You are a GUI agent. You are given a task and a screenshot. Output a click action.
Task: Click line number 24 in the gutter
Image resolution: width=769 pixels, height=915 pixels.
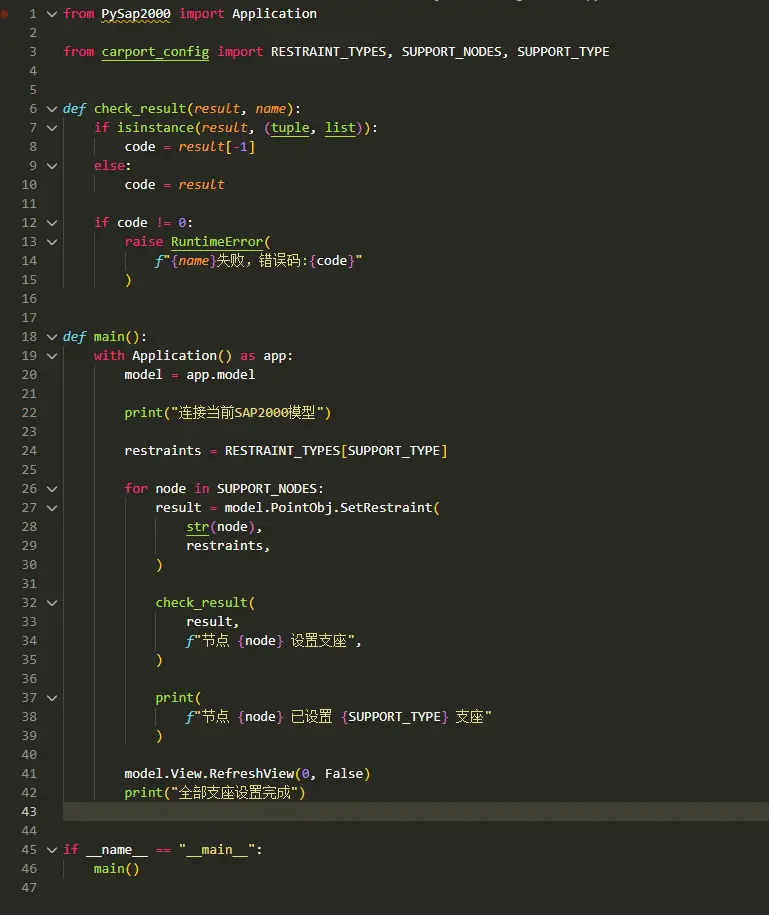pos(29,451)
